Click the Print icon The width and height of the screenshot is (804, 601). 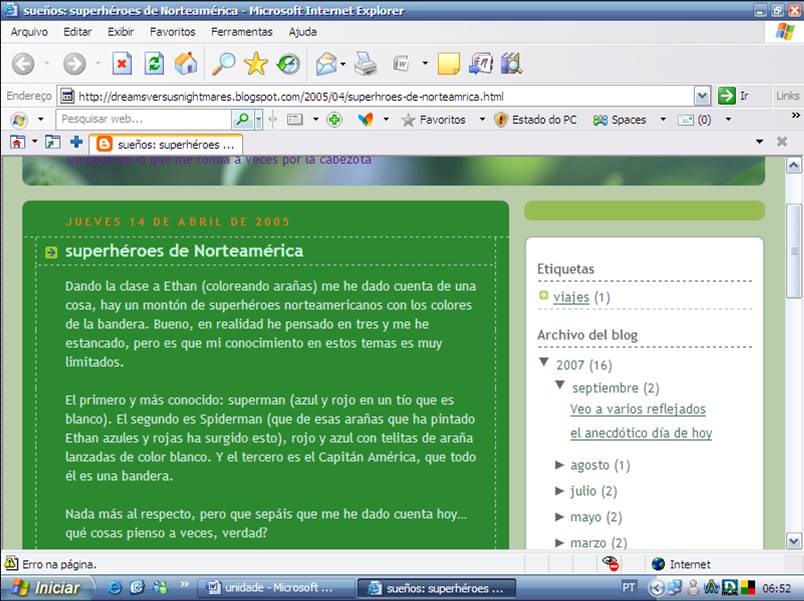[366, 64]
